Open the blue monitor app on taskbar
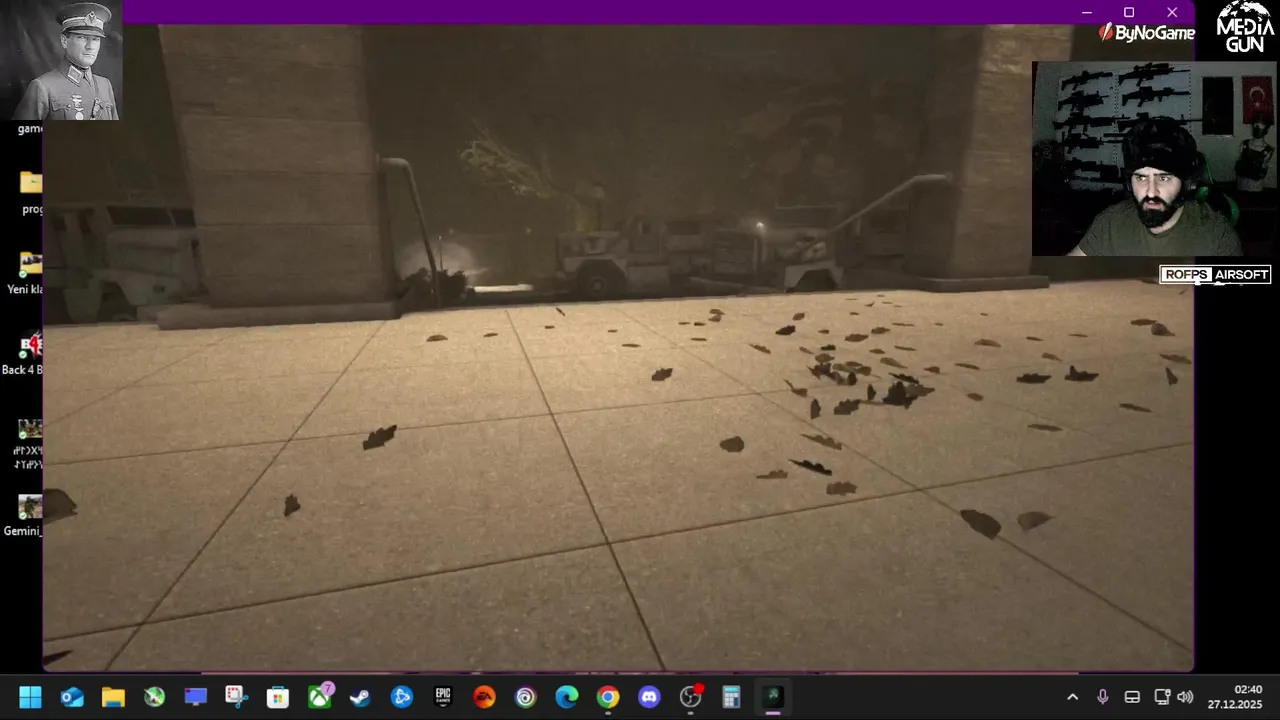This screenshot has height=720, width=1280. (x=195, y=697)
